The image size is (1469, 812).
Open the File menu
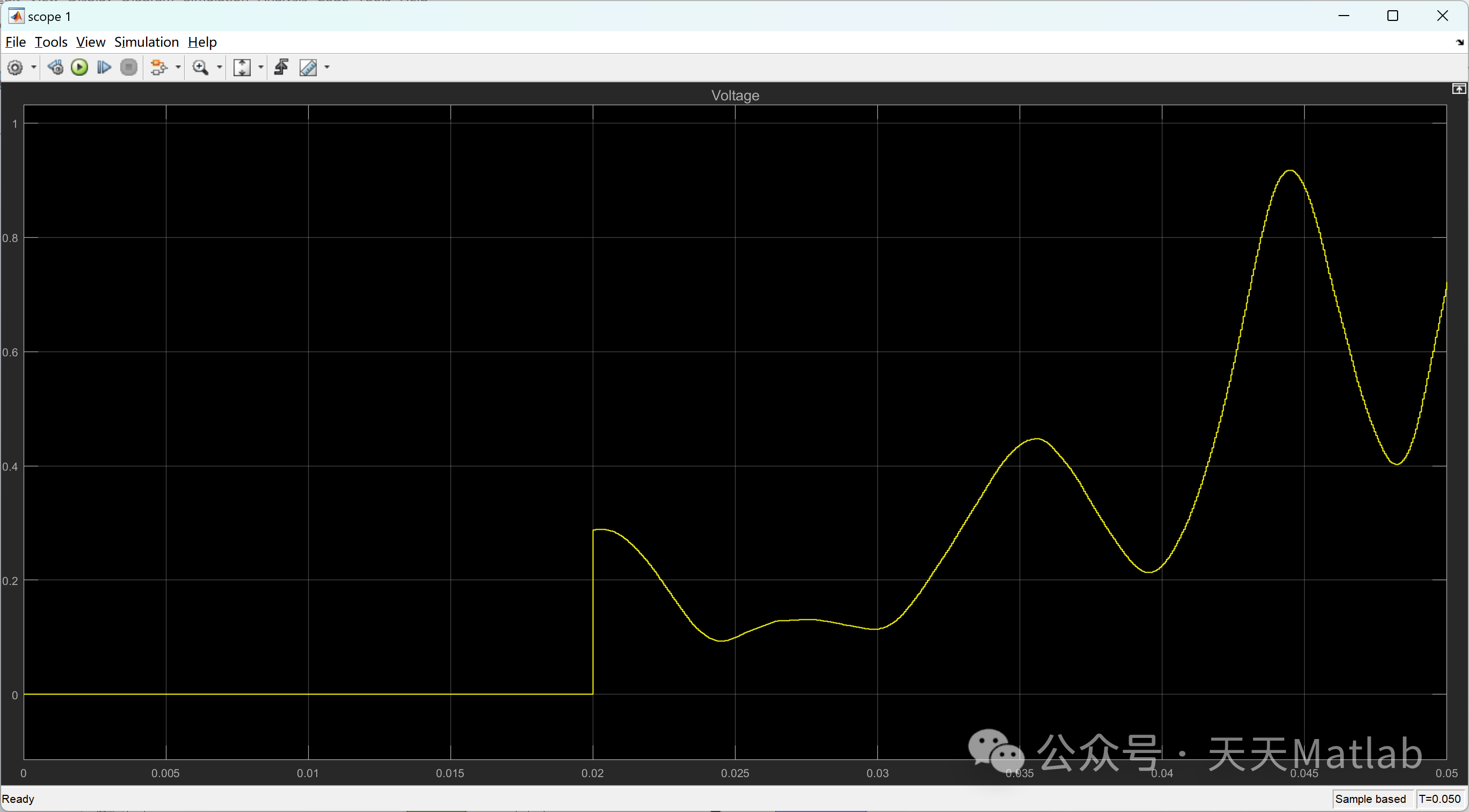tap(16, 42)
